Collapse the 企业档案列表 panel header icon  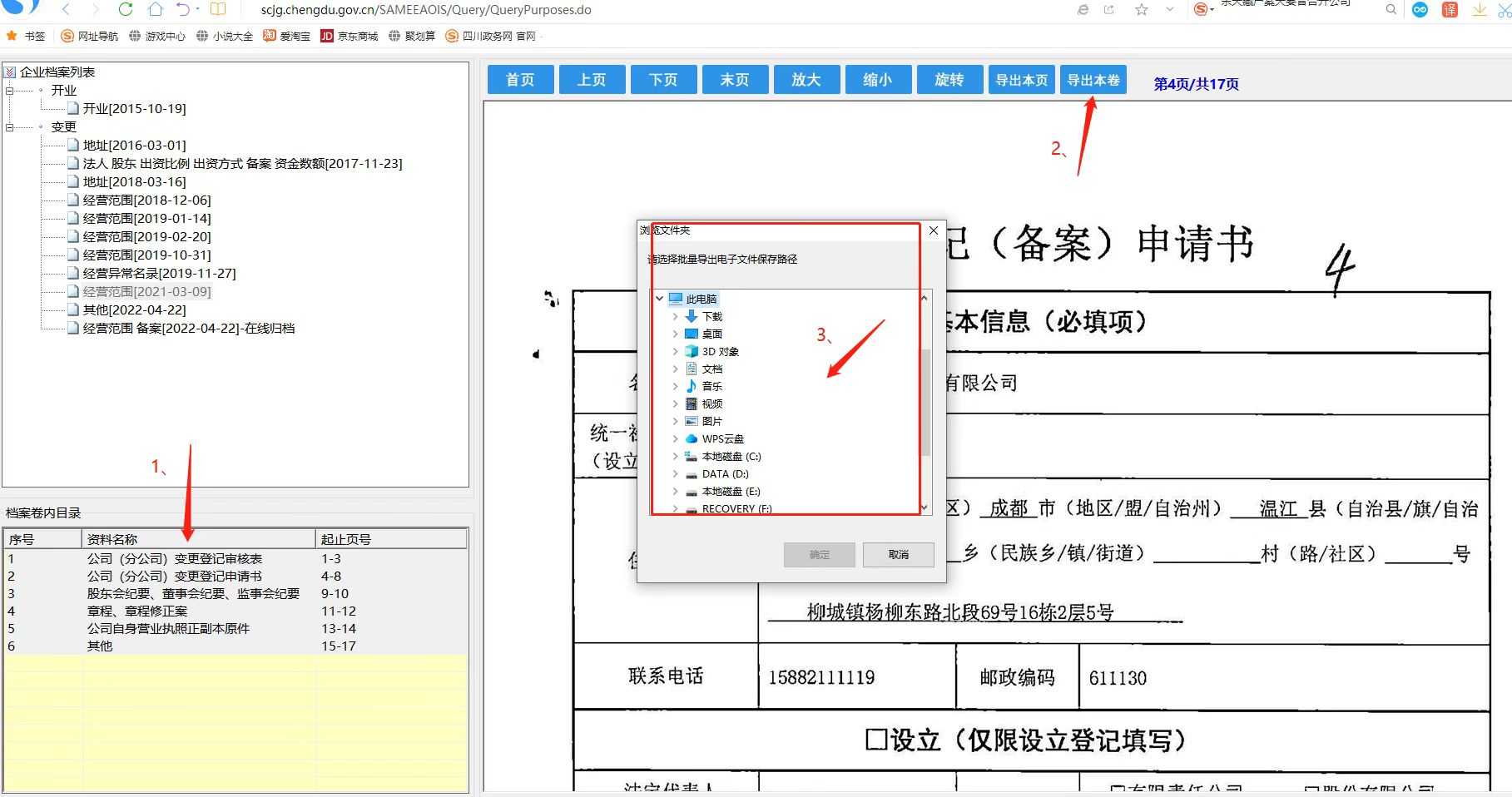click(10, 72)
